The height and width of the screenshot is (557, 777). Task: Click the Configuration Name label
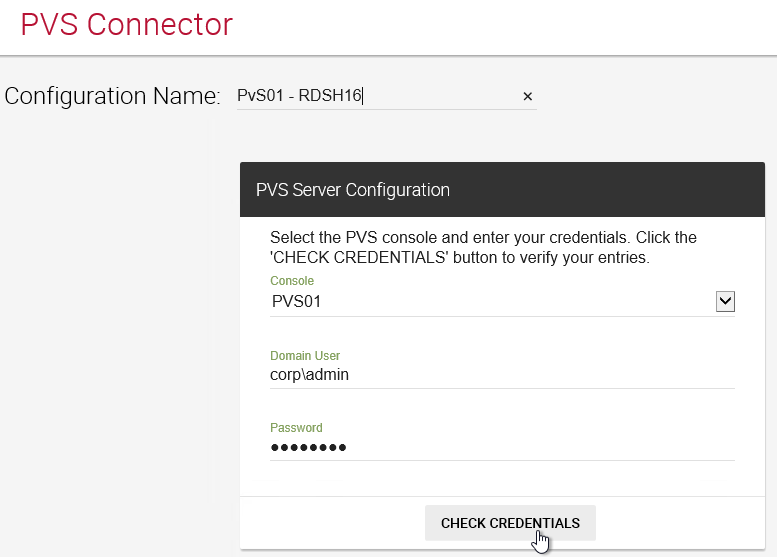(x=112, y=96)
